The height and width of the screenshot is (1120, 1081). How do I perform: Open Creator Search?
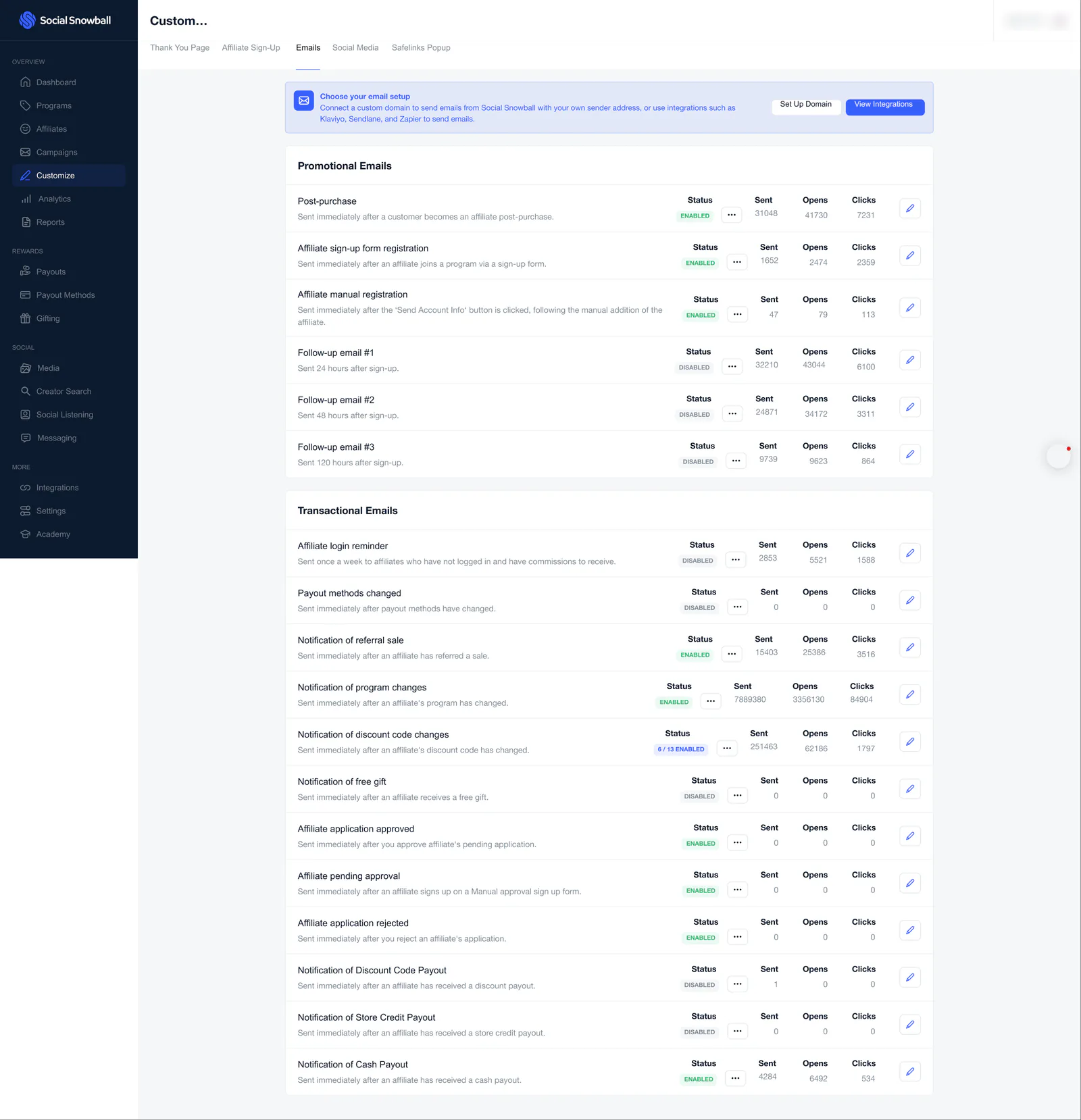68,391
